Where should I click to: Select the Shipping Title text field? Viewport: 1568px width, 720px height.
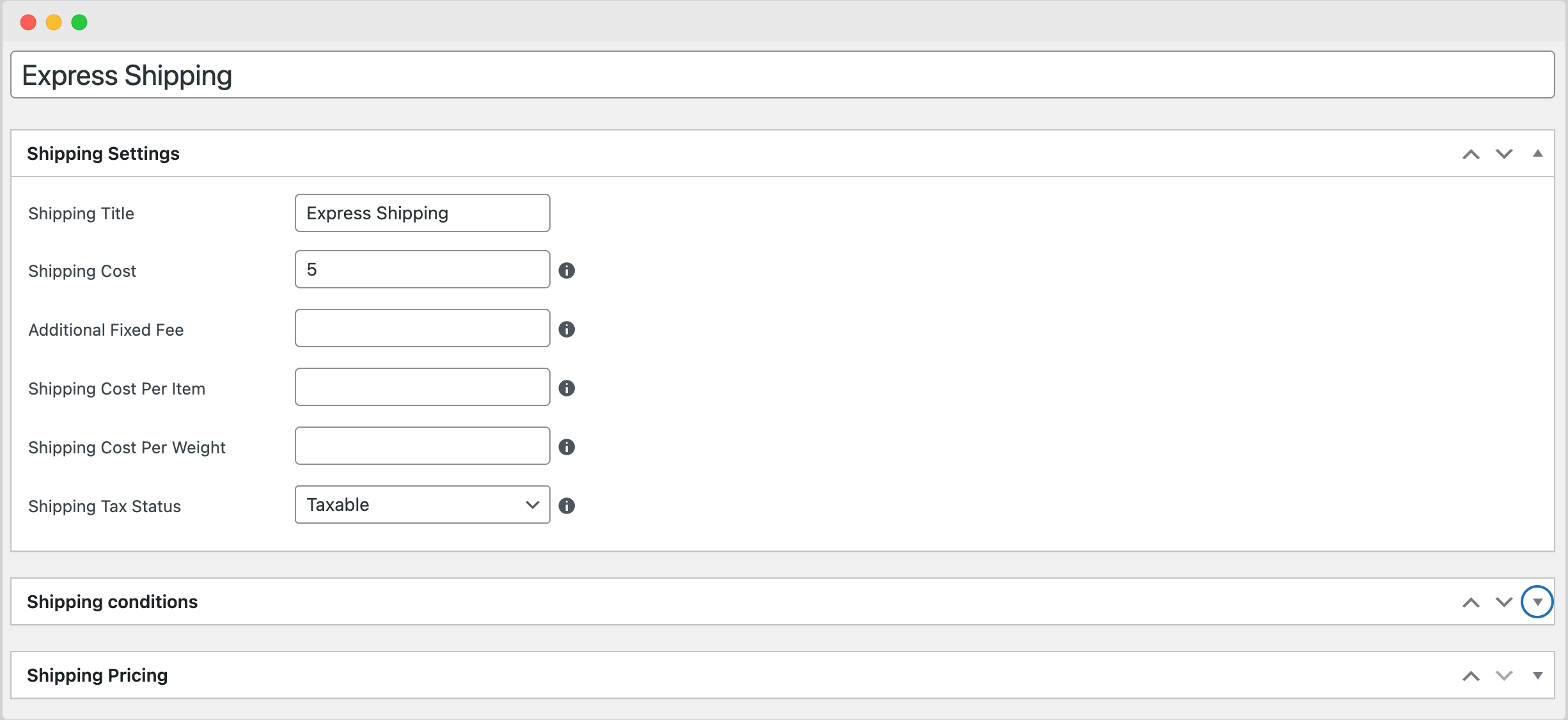click(x=422, y=213)
